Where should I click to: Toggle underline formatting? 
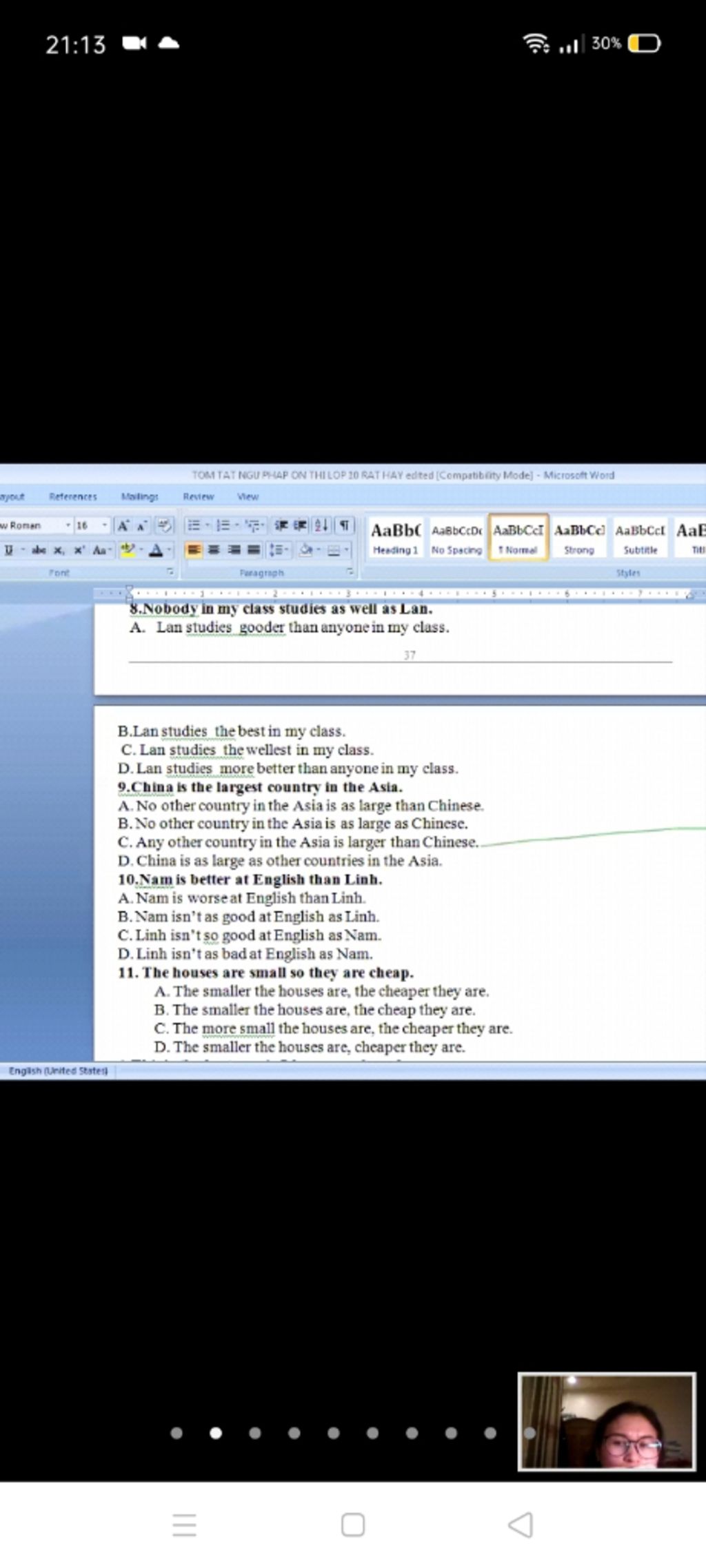(9, 550)
